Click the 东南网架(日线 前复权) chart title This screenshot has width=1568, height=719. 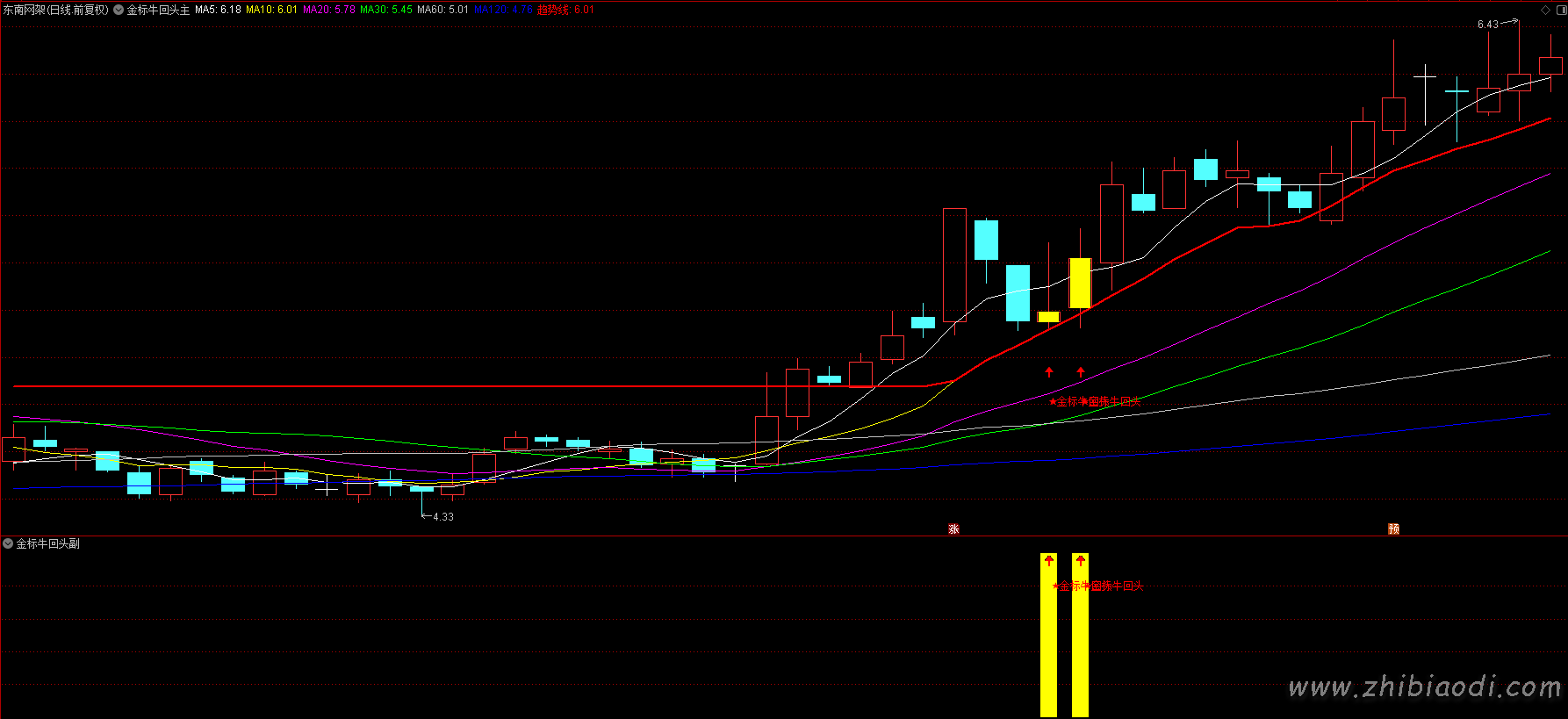(55, 11)
